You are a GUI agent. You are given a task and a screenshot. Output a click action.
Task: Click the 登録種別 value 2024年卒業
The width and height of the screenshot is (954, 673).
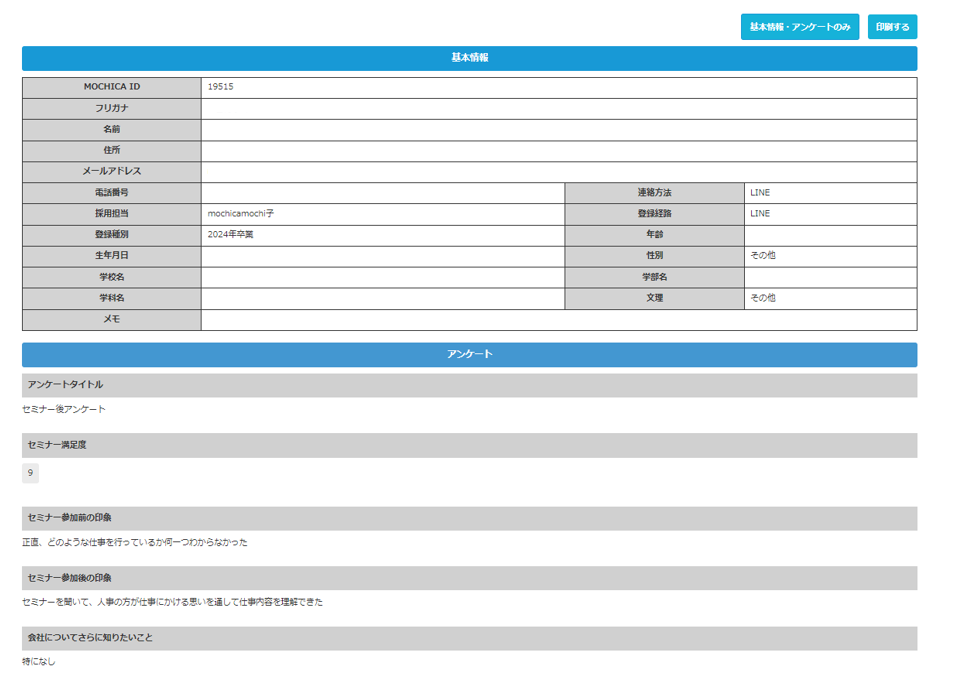231,235
